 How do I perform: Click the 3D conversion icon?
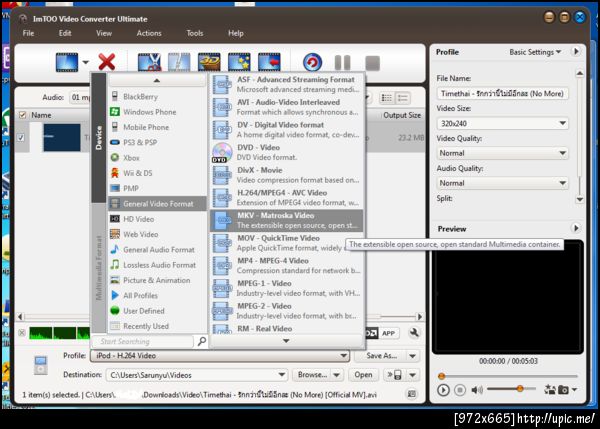click(x=209, y=62)
